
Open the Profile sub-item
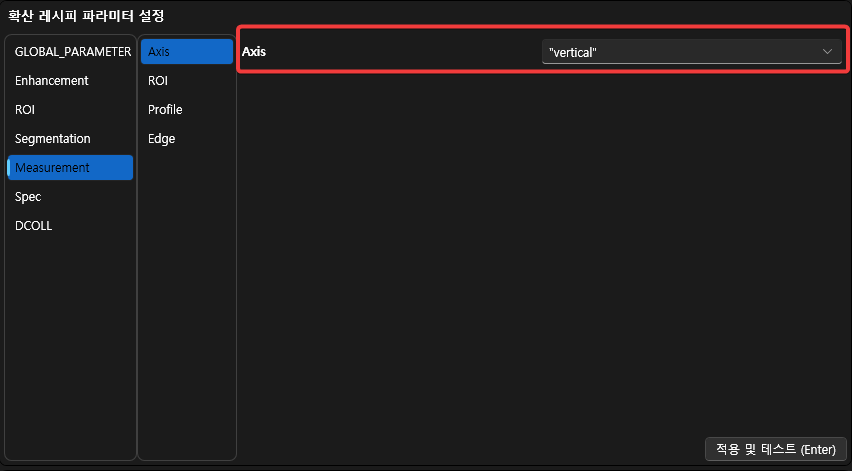click(x=165, y=109)
